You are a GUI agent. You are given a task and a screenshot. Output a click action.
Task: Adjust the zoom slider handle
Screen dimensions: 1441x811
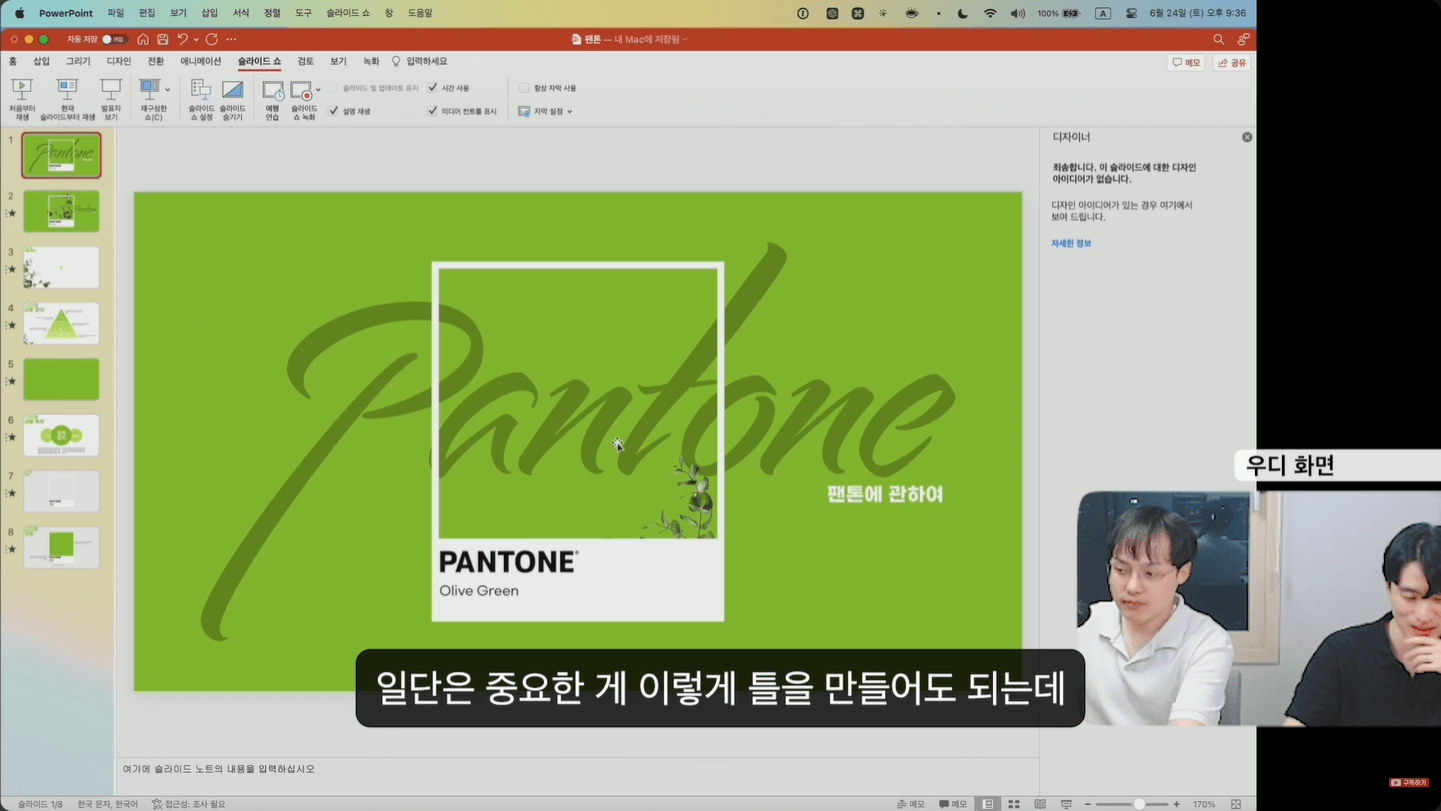click(1139, 804)
